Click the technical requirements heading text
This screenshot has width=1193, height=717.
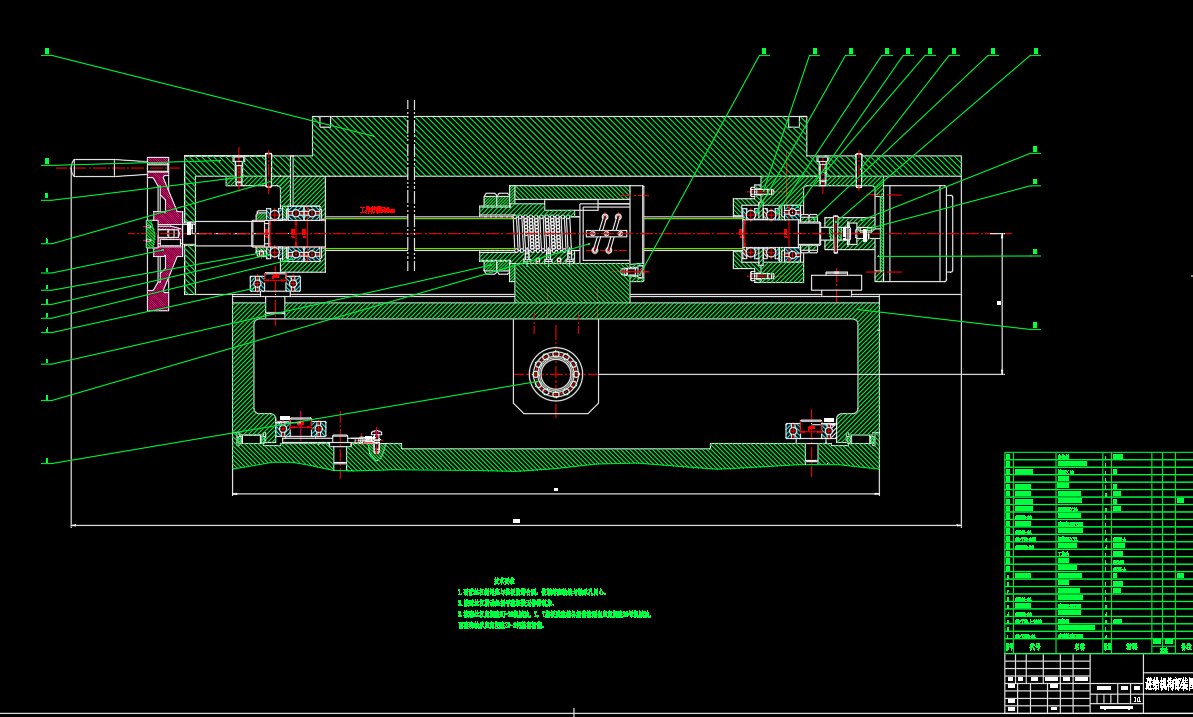coord(504,581)
